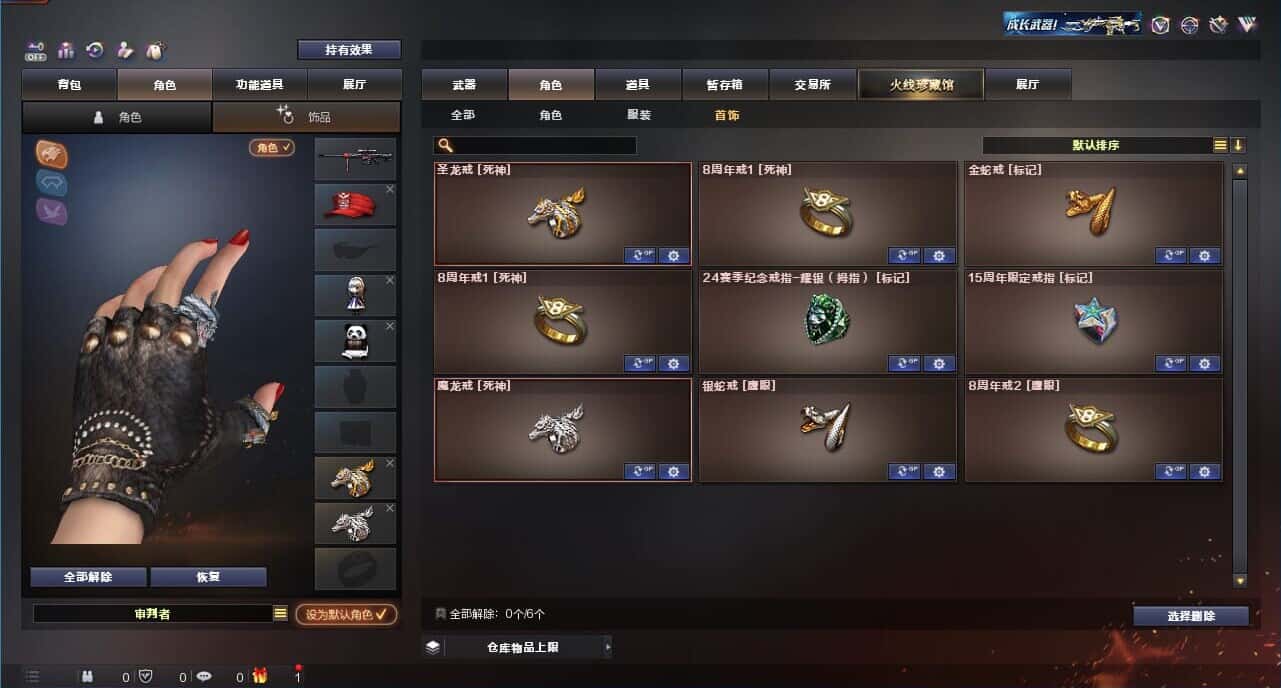The image size is (1281, 688).
Task: Click the mouse icon in the top-left toolbar
Action: click(155, 50)
